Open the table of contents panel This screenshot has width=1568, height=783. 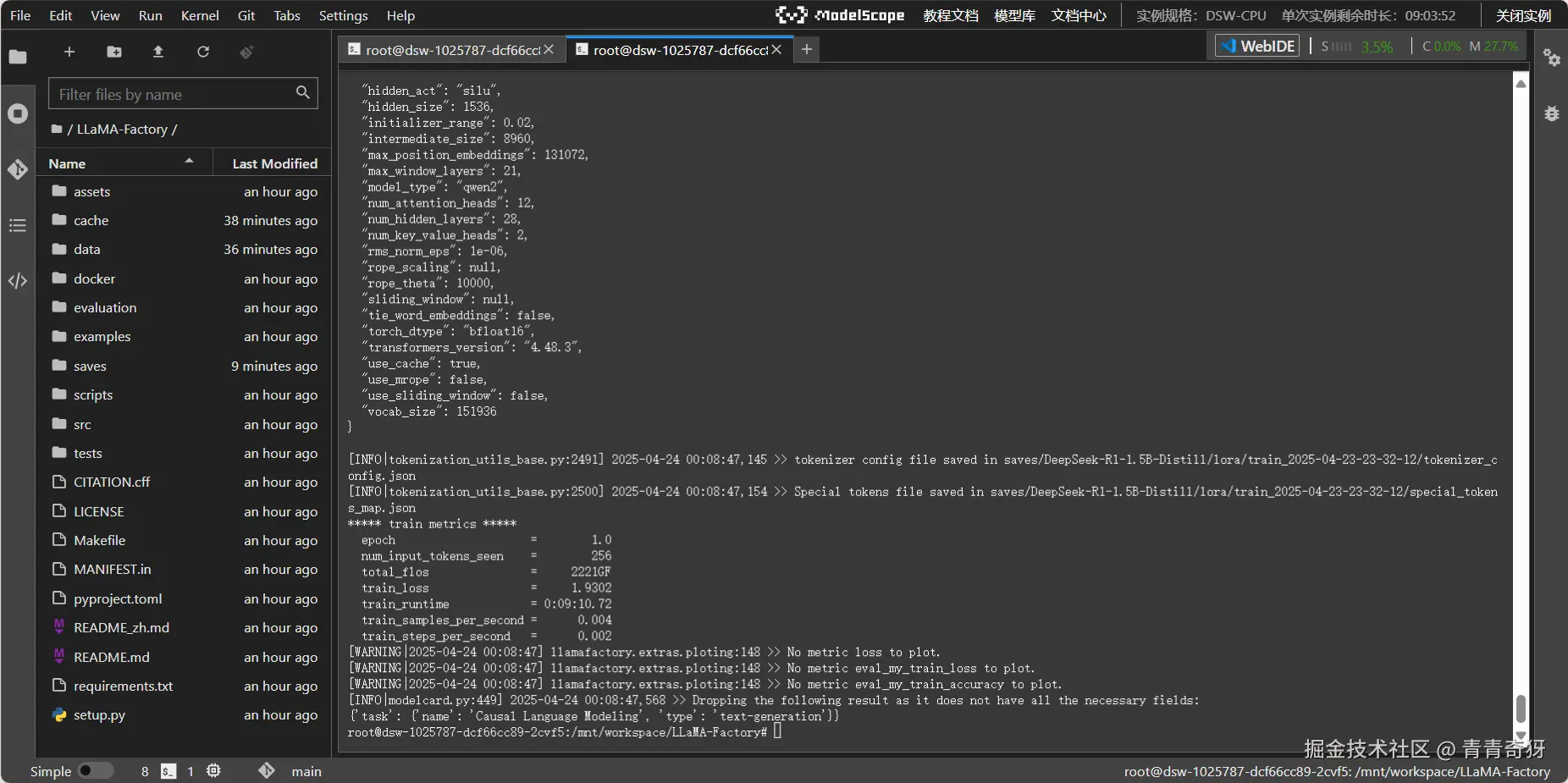point(18,225)
